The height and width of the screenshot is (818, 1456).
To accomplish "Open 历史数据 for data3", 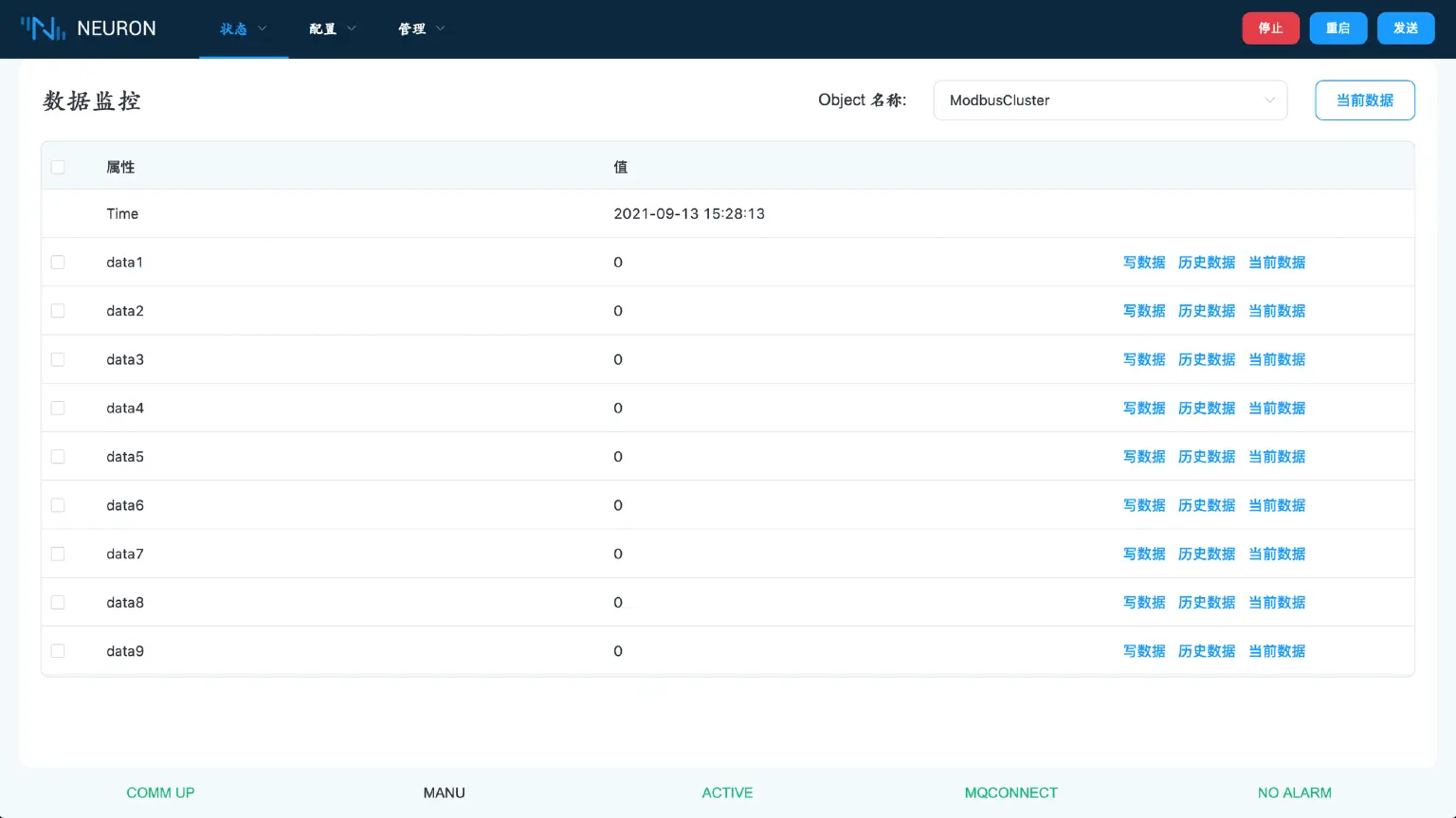I will 1206,360.
